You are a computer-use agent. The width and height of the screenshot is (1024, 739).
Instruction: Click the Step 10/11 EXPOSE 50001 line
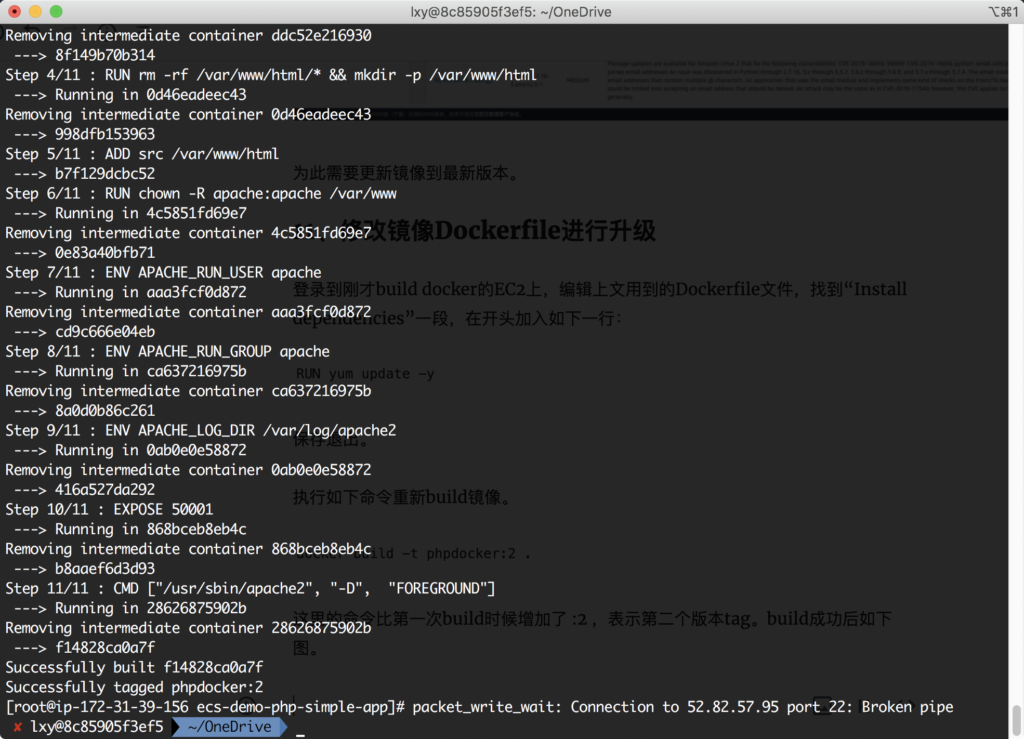point(109,509)
